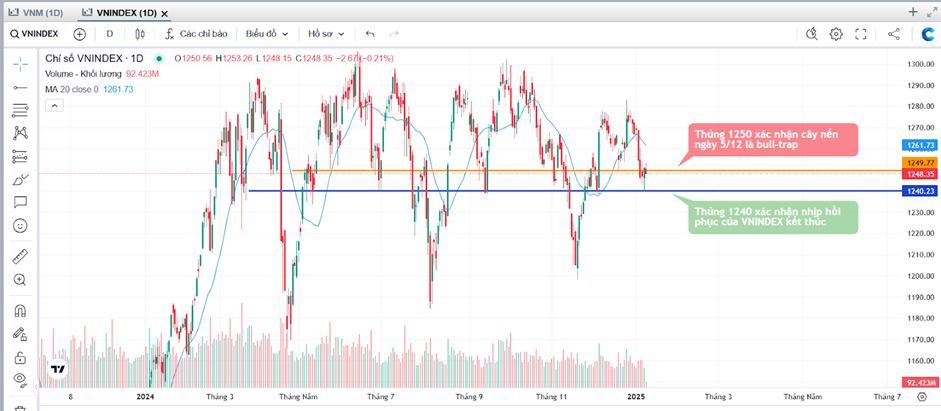Screen dimensions: 941x411
Task: Select the ruler measure tool
Action: click(20, 256)
